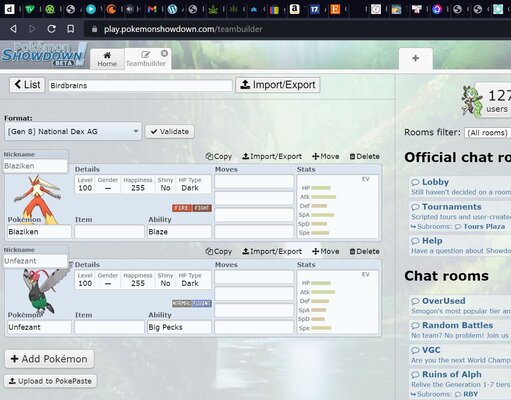Open the Rooms filter dropdown

pyautogui.click(x=488, y=133)
